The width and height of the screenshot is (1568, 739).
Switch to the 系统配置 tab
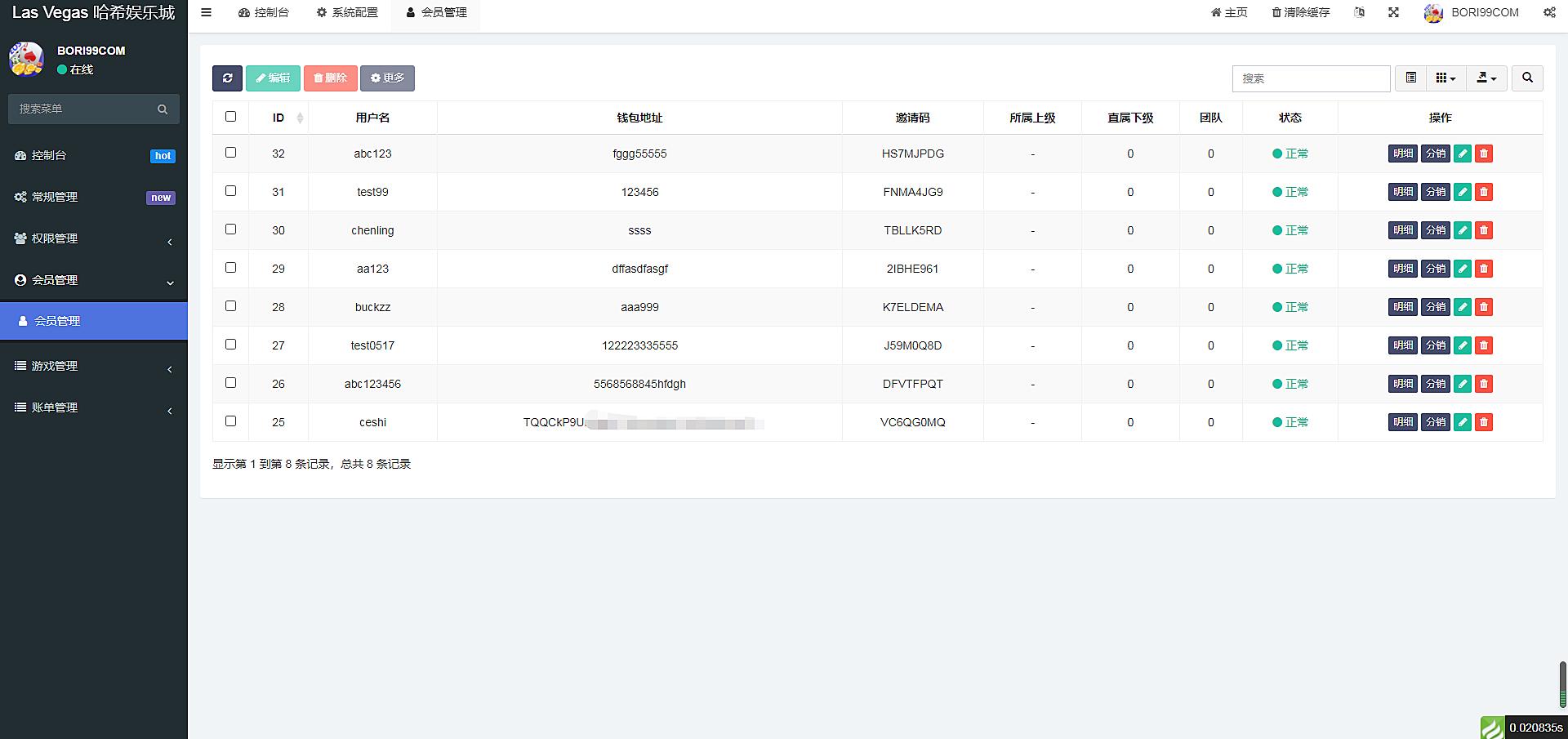point(347,12)
